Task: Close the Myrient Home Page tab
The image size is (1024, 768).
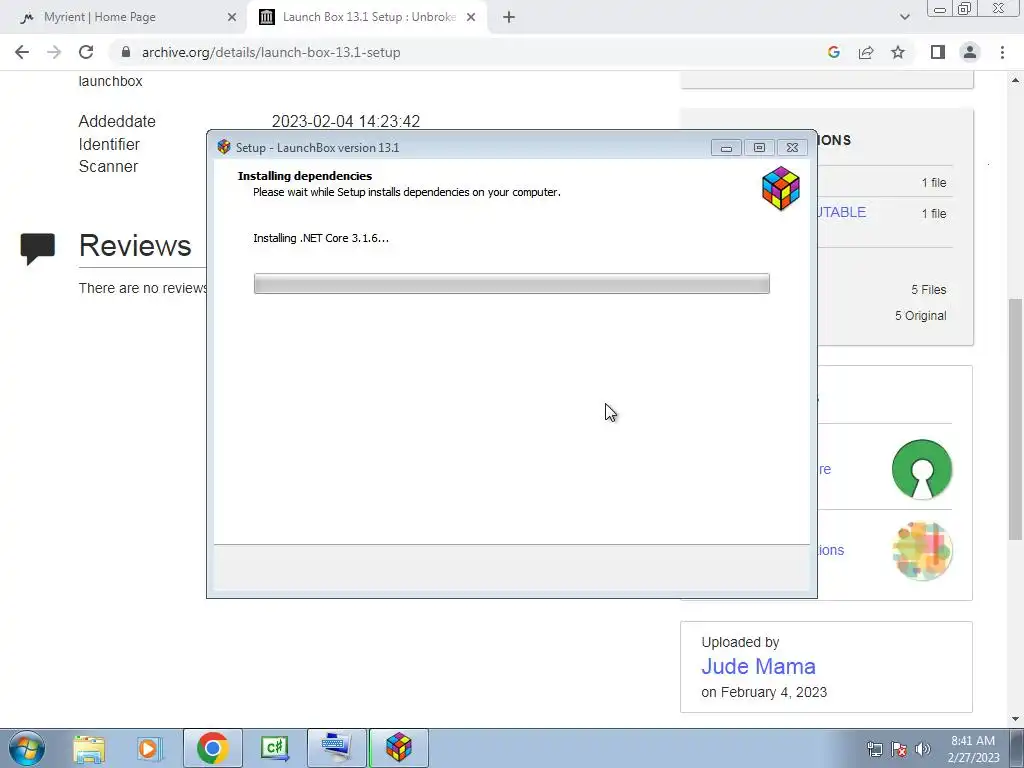Action: pos(232,18)
